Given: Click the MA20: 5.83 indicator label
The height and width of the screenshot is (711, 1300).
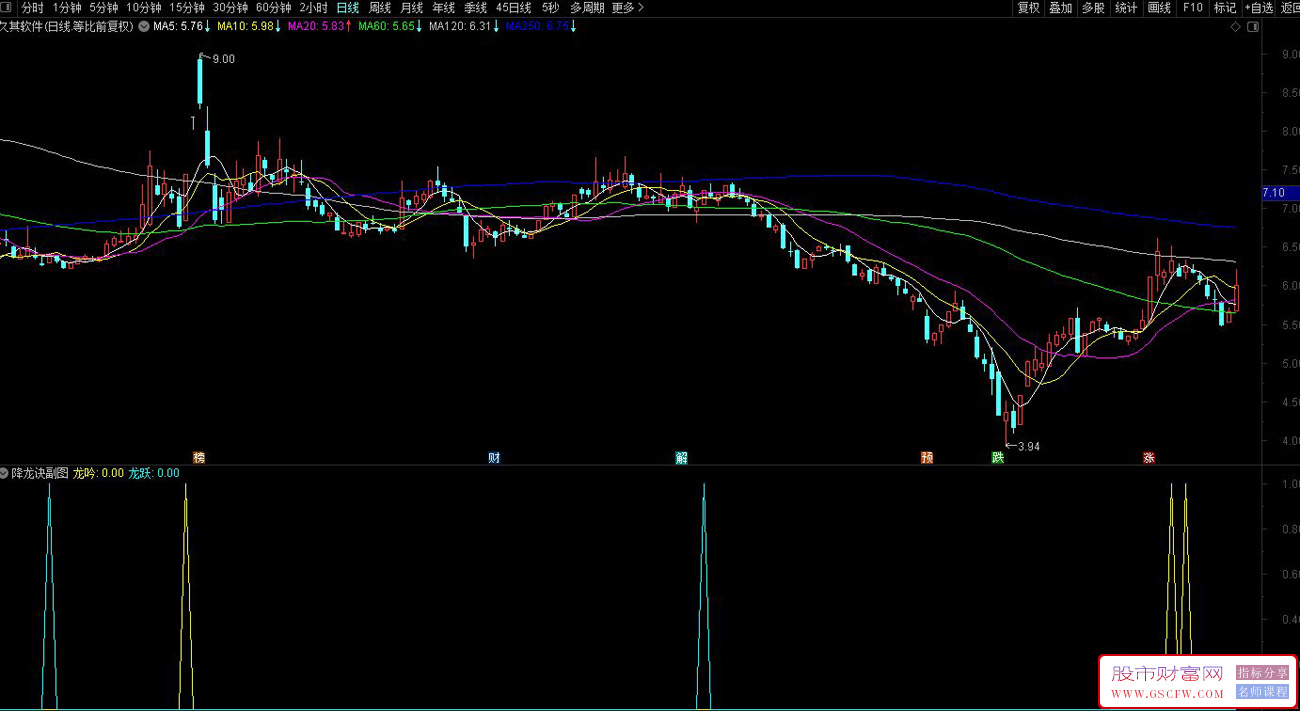Looking at the screenshot, I should pos(320,27).
